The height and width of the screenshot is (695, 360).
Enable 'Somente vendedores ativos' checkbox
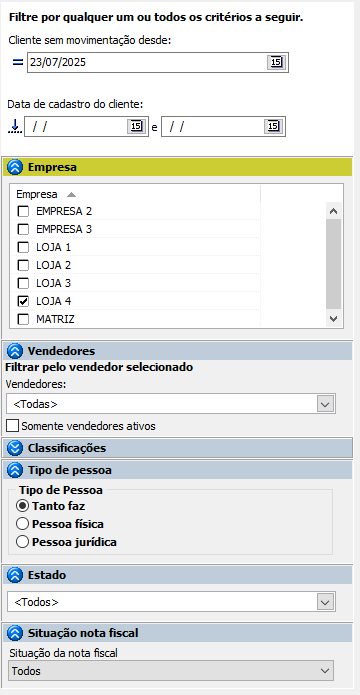(x=13, y=426)
